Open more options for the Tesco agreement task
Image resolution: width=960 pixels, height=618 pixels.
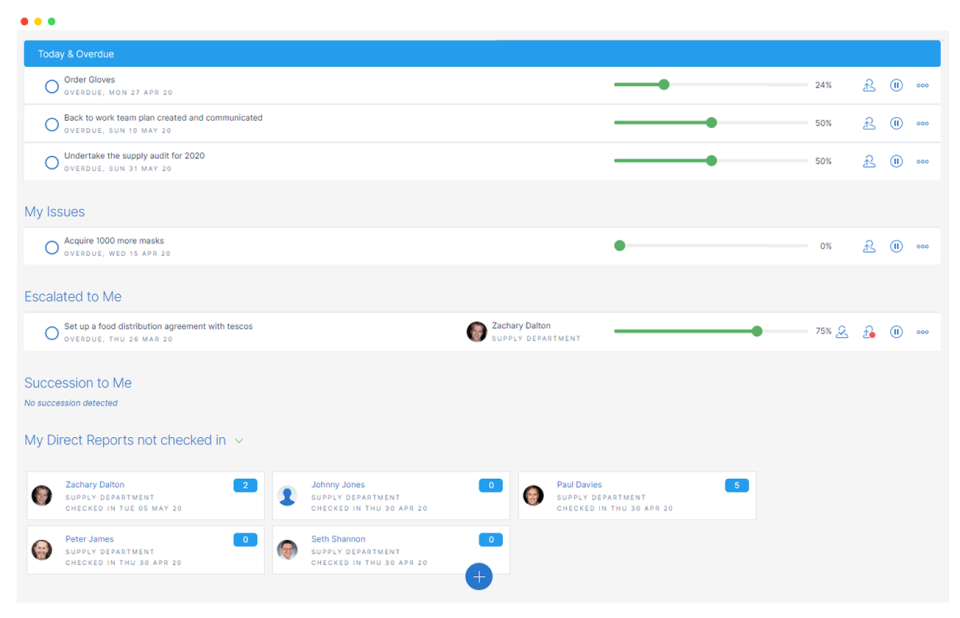click(922, 331)
